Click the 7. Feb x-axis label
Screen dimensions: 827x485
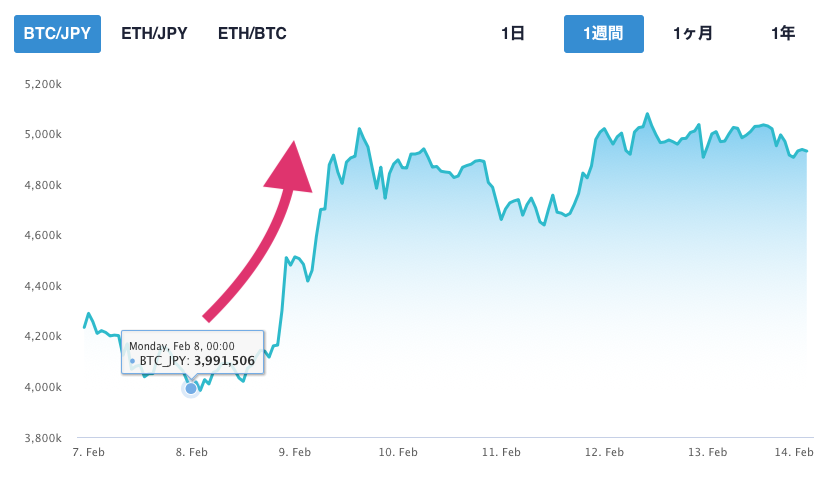[89, 452]
